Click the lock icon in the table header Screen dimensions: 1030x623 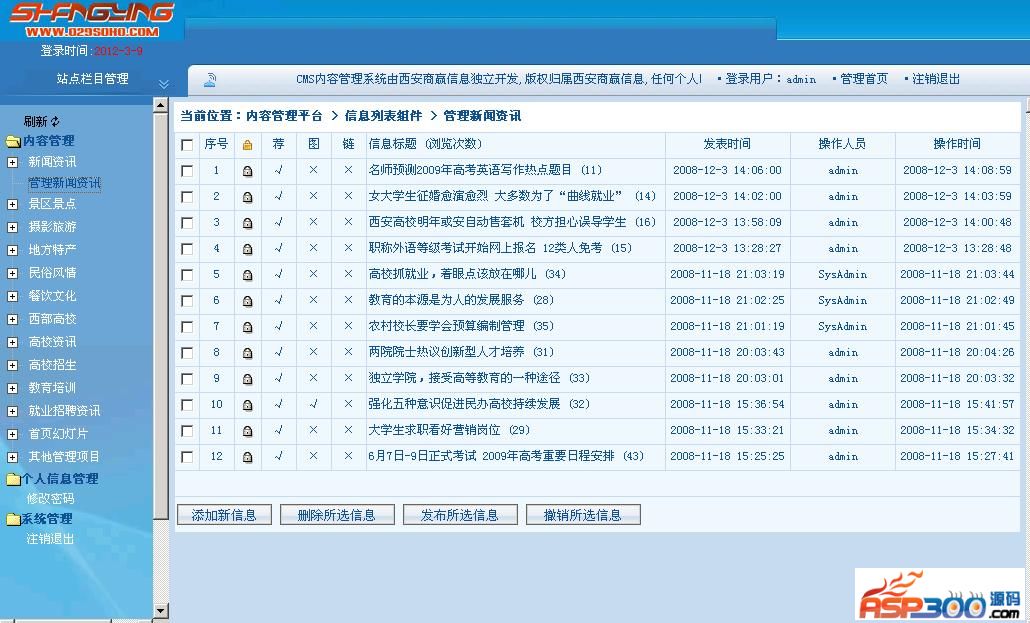[248, 145]
